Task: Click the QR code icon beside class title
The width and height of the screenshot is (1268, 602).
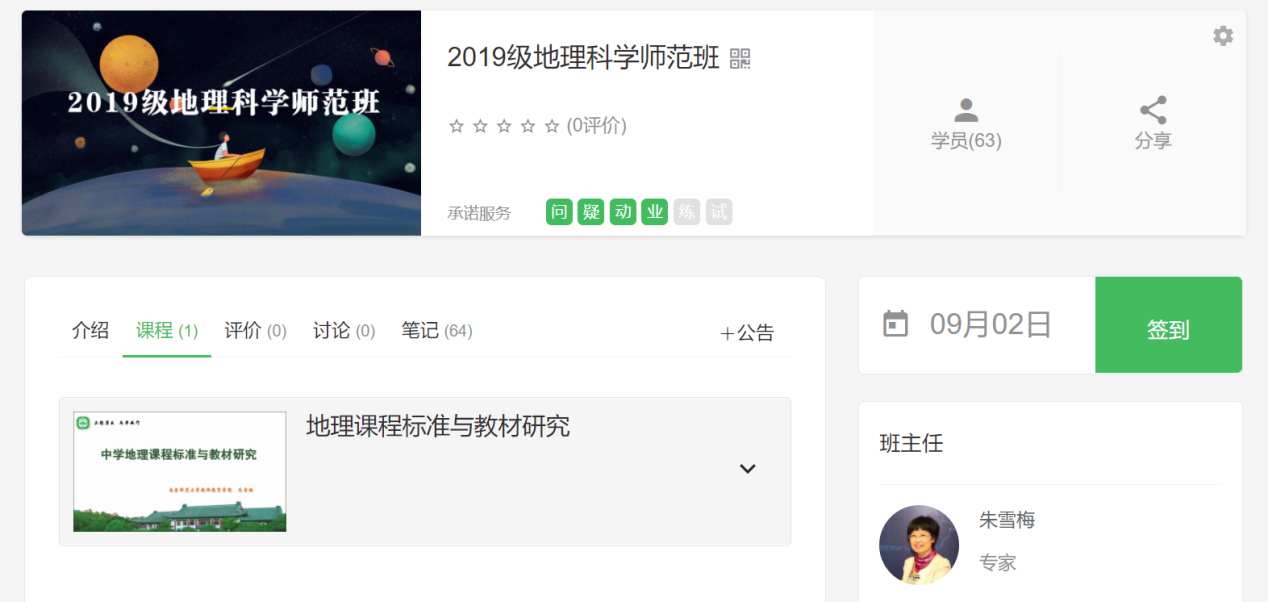Action: 740,58
